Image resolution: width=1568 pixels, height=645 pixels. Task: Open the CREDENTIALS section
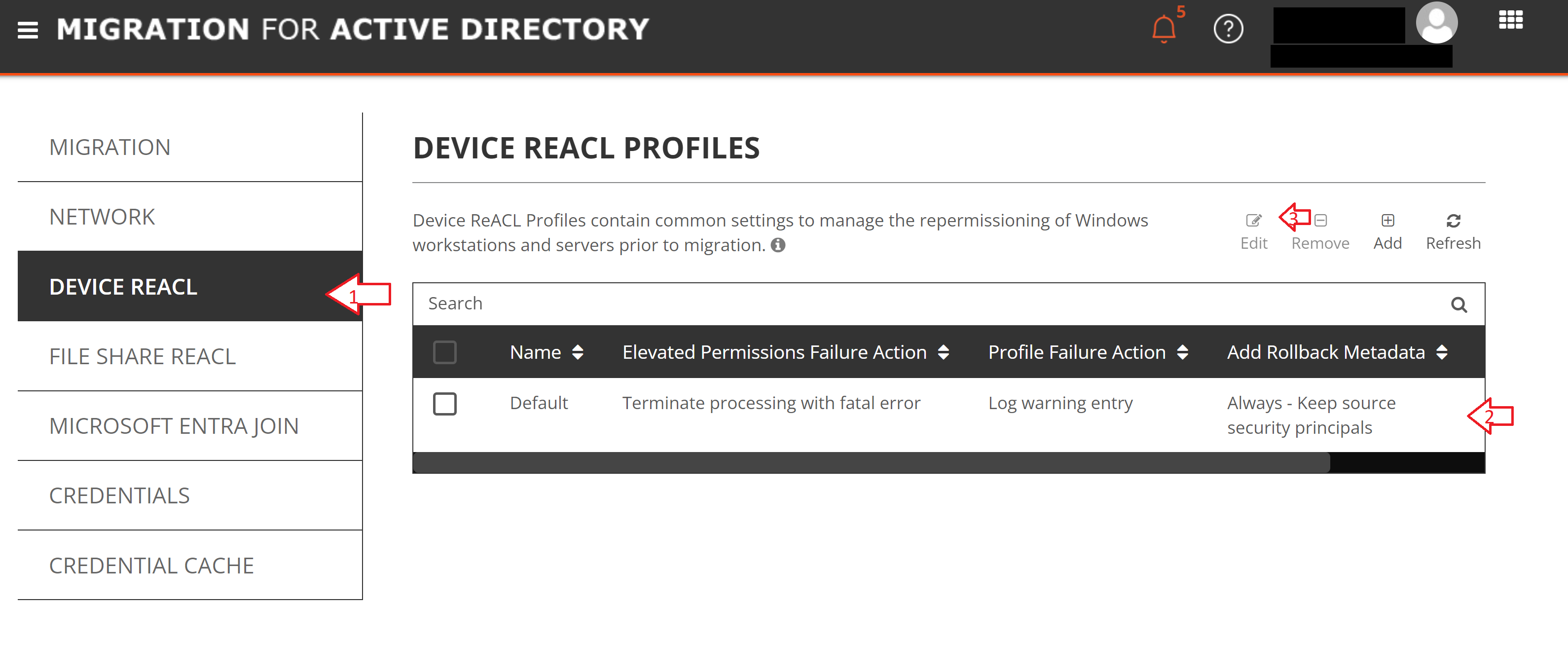(x=120, y=495)
